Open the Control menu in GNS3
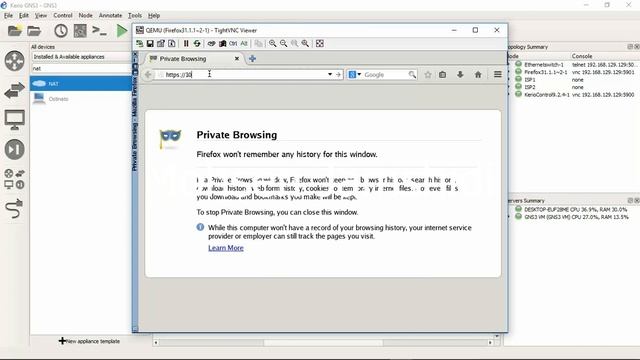The width and height of the screenshot is (640, 360). tap(62, 16)
